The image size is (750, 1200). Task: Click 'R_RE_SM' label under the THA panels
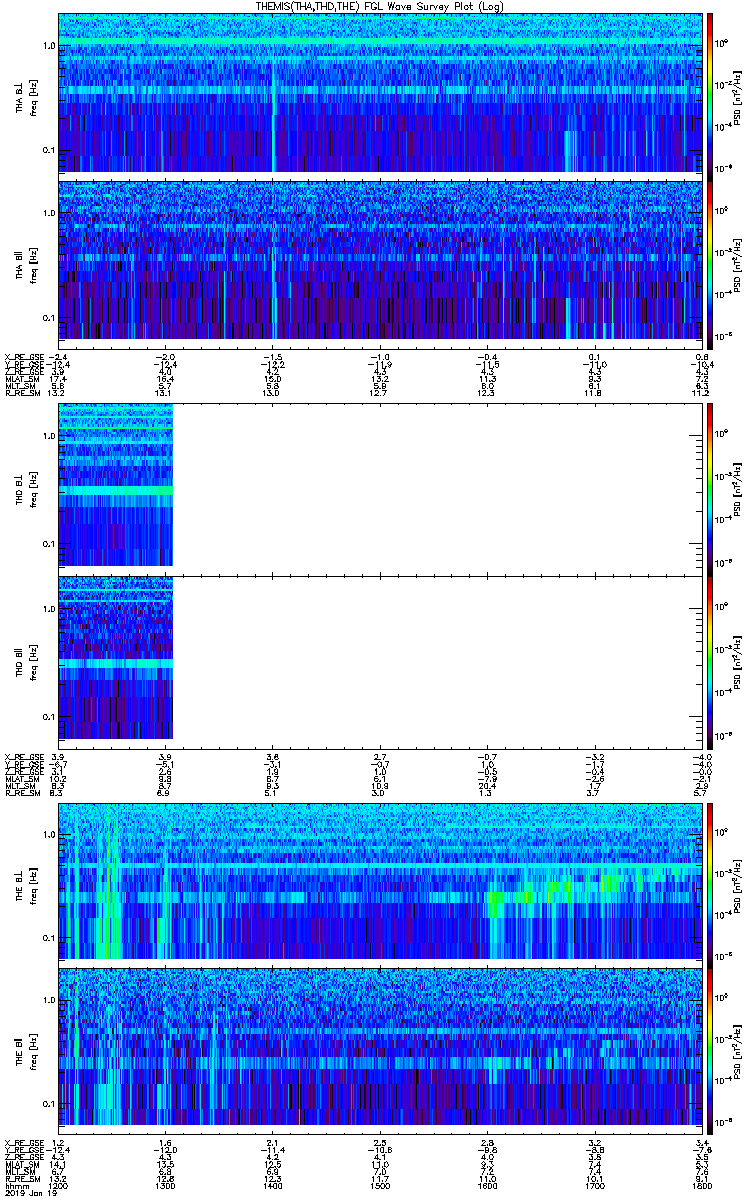tap(22, 392)
